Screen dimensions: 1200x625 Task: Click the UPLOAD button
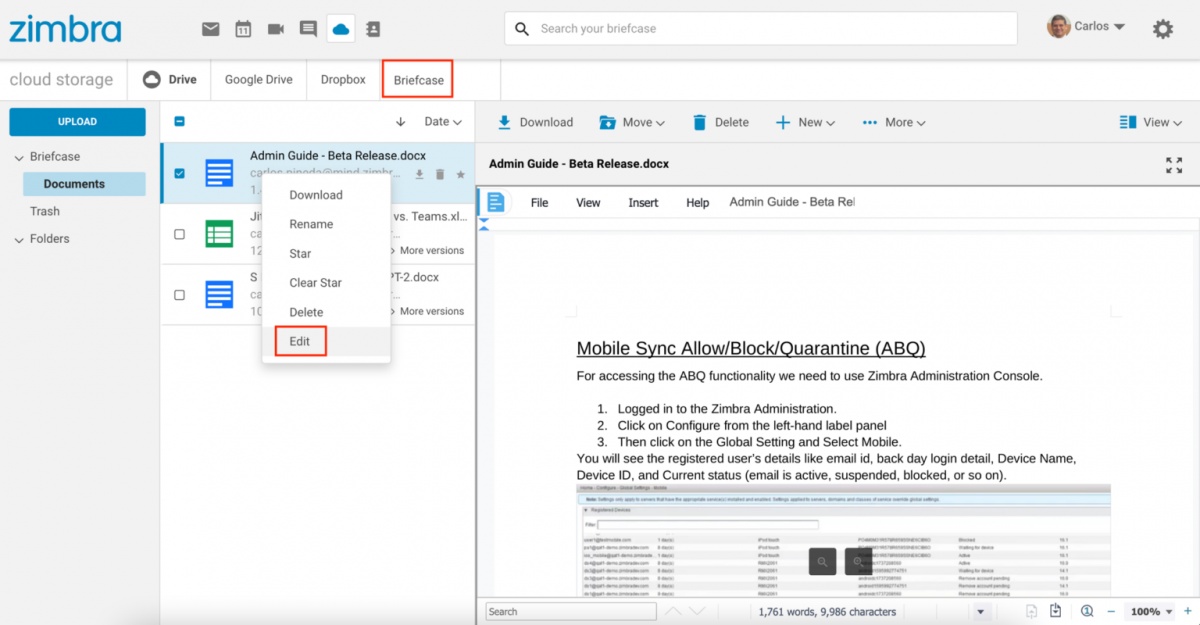77,122
